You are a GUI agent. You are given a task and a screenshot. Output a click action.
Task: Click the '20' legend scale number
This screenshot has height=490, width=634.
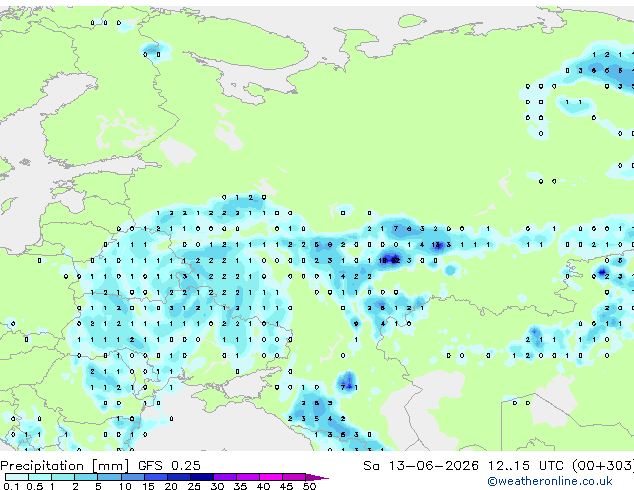[171, 486]
